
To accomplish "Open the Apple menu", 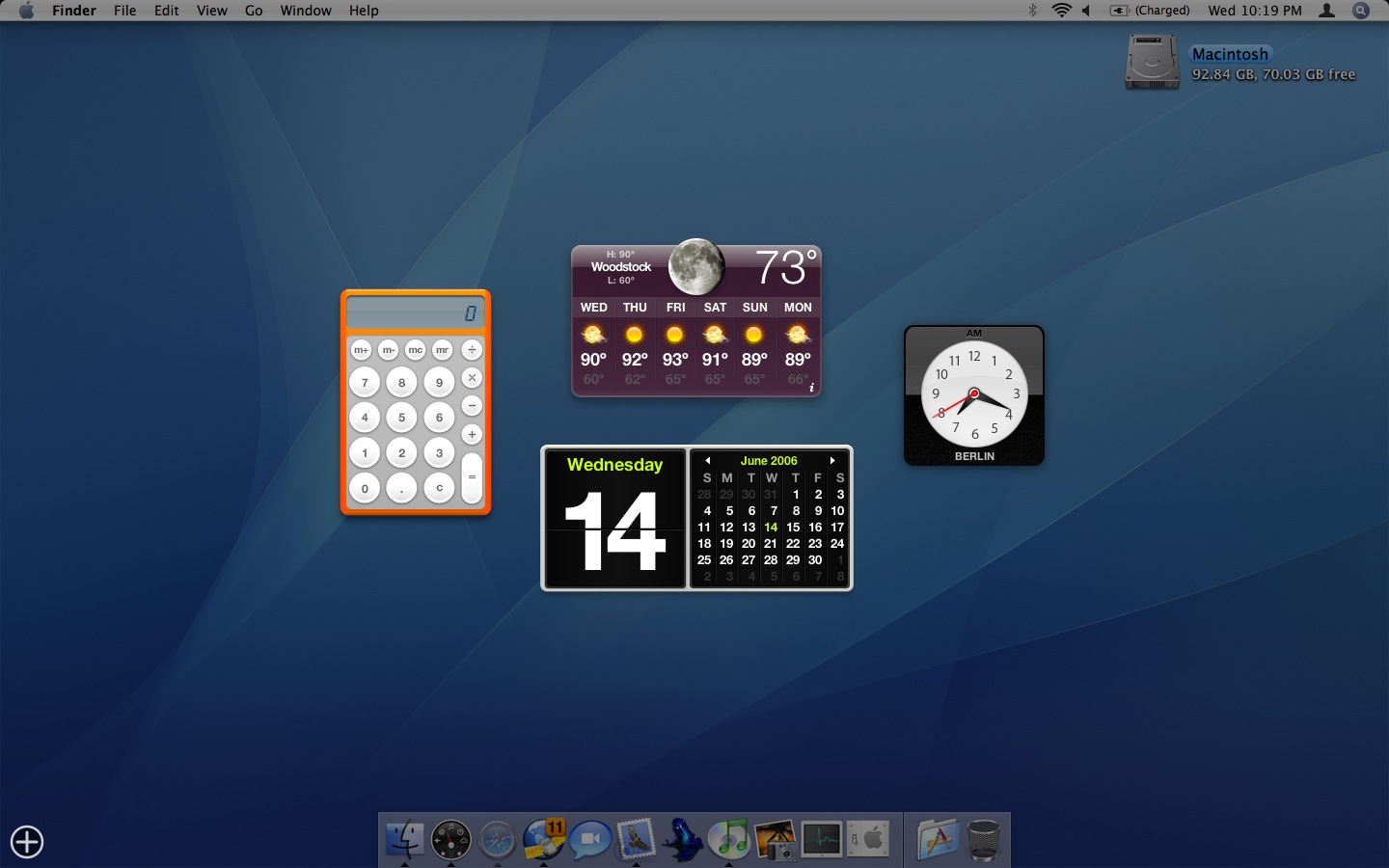I will click(26, 11).
